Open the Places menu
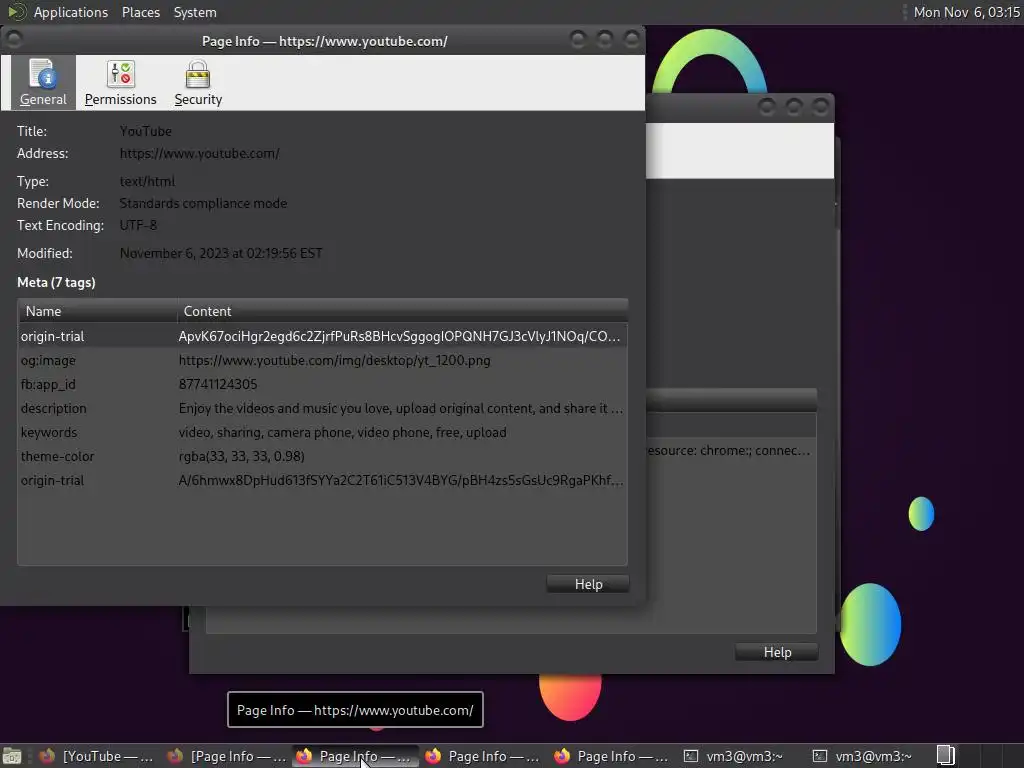Image resolution: width=1024 pixels, height=768 pixels. (140, 12)
